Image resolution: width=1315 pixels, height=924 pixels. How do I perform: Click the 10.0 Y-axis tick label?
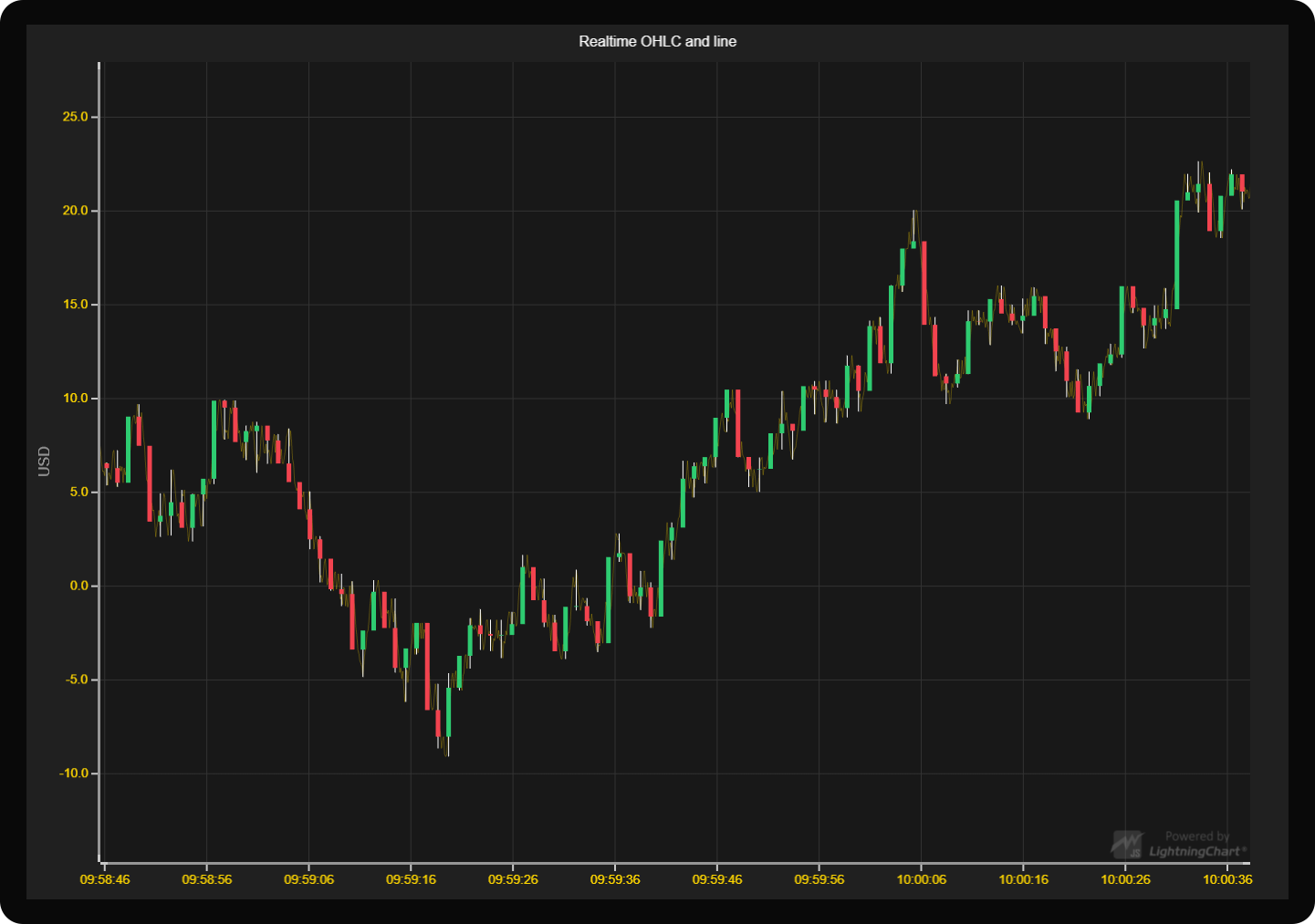point(75,399)
